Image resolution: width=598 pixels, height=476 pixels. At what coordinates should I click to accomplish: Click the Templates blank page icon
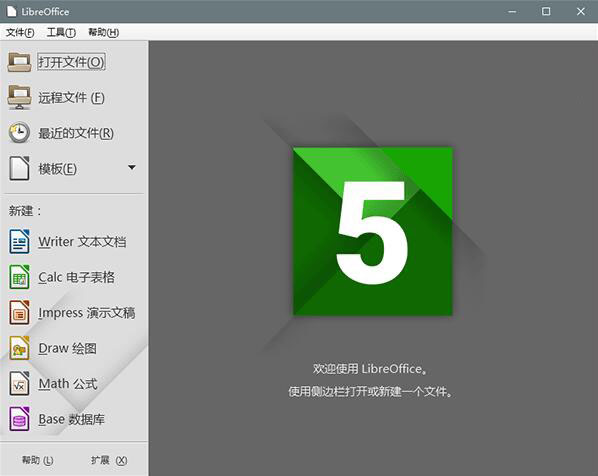point(19,168)
